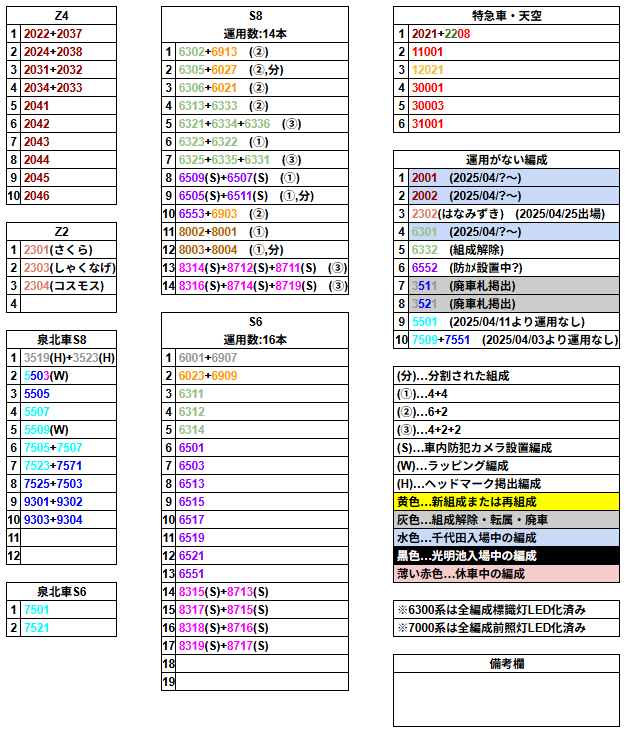
Task: Select the black 黒色 legend cell
Action: click(506, 556)
